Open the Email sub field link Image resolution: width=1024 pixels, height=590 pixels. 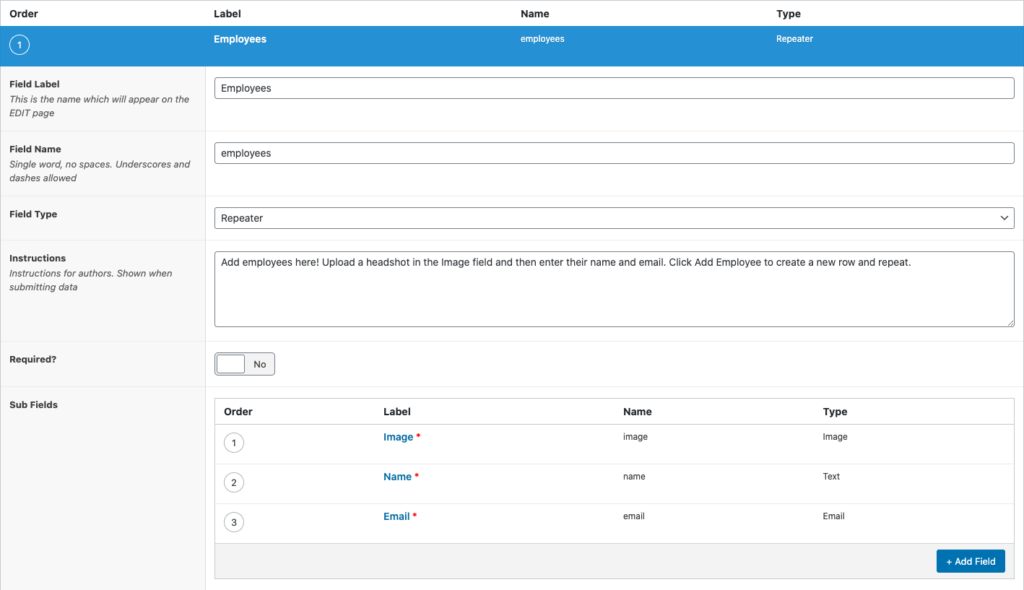[x=396, y=517]
